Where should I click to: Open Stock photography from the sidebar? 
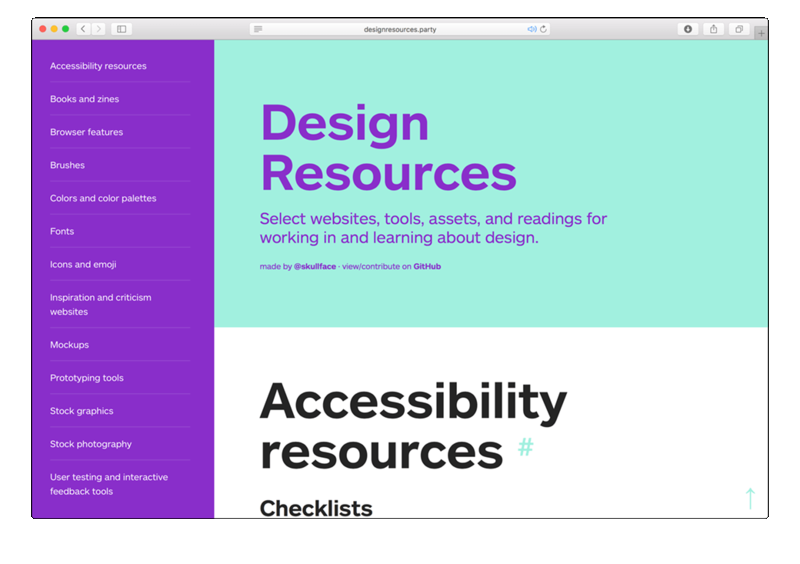91,444
